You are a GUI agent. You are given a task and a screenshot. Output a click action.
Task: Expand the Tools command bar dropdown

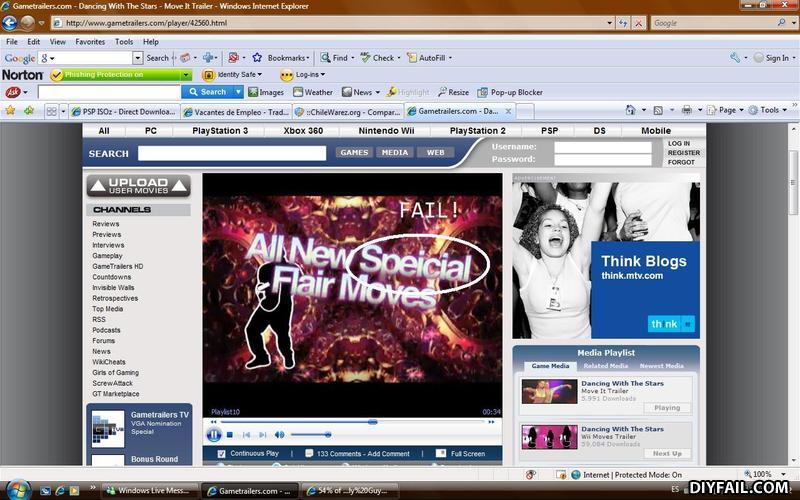784,110
